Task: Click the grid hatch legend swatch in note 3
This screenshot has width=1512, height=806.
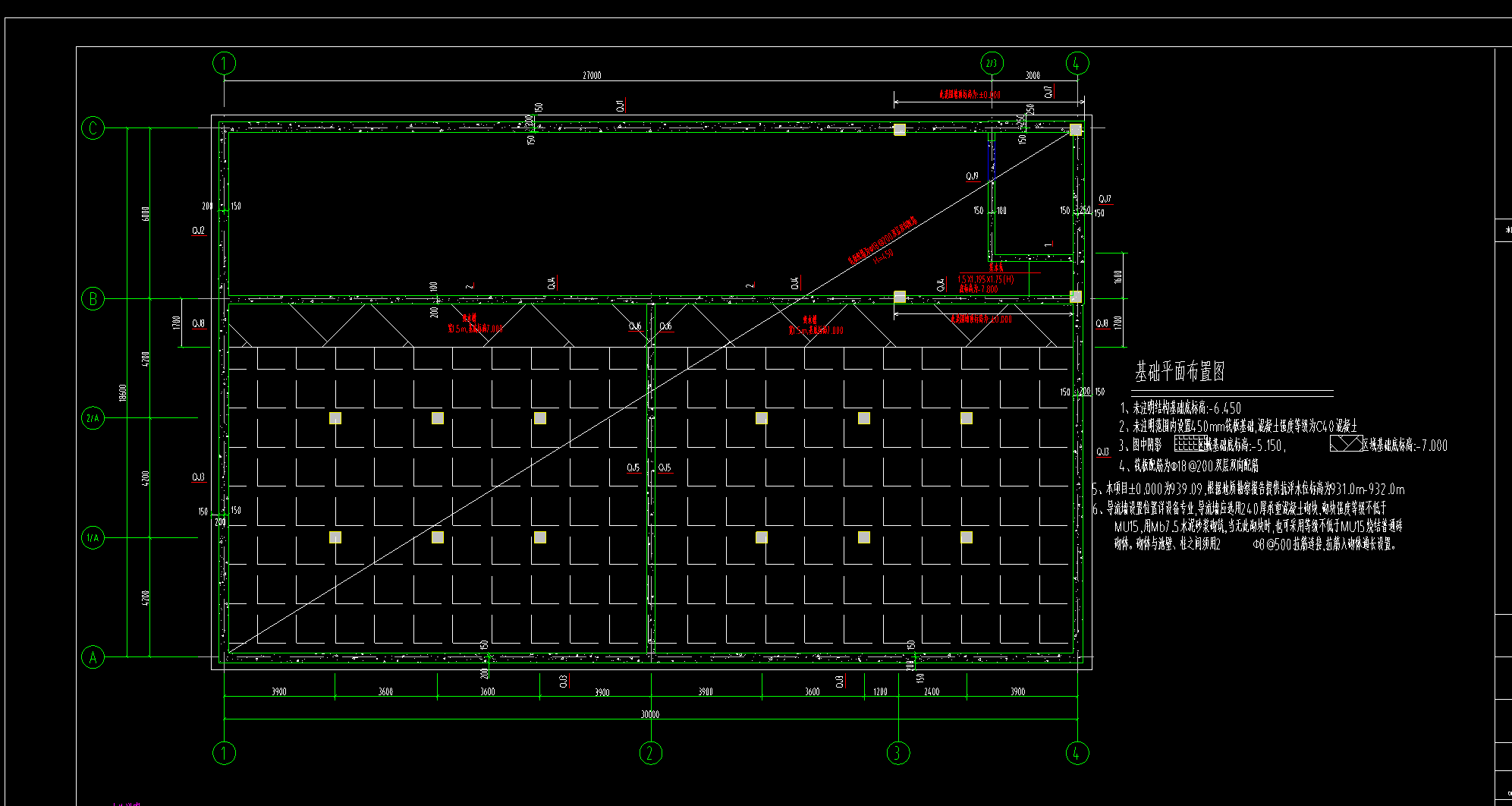Action: pyautogui.click(x=1191, y=443)
